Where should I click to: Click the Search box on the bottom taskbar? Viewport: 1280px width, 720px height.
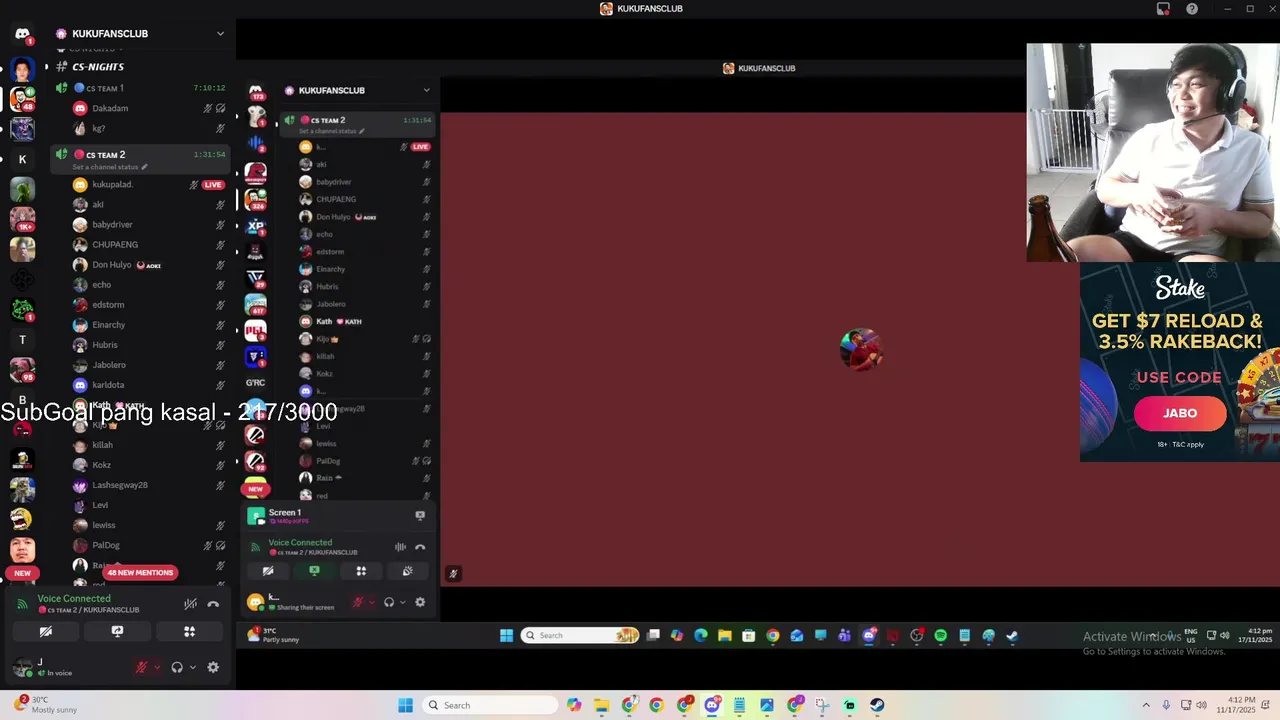tap(491, 705)
